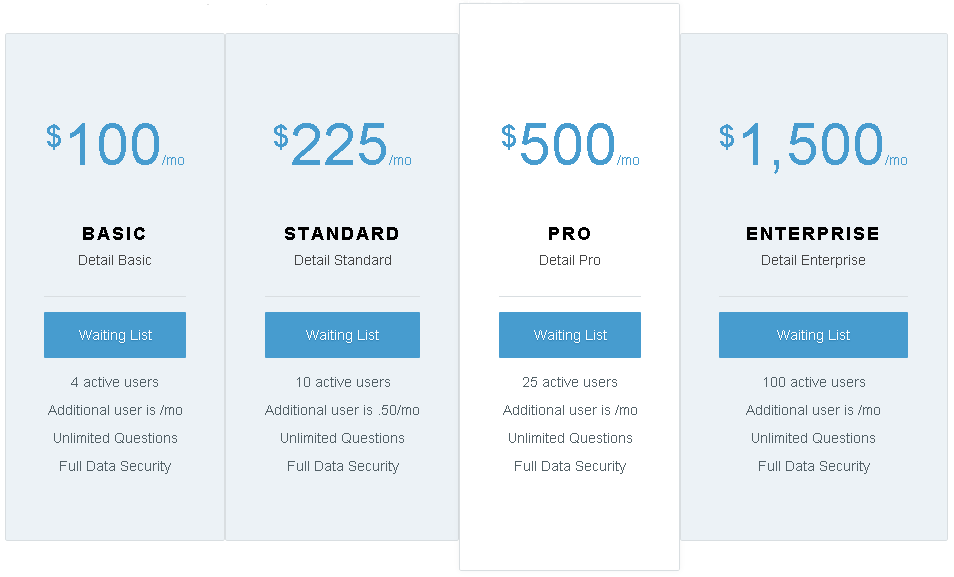Image resolution: width=954 pixels, height=577 pixels.
Task: Click the Enterprise plan Waiting List button
Action: point(813,335)
